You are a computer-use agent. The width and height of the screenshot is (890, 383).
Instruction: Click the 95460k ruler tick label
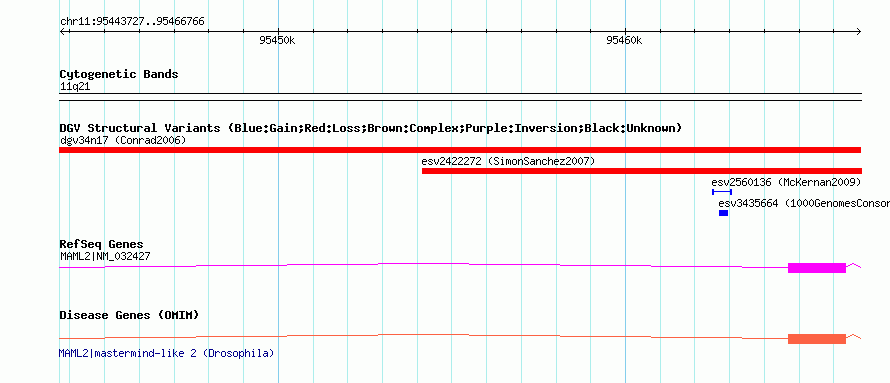tap(624, 40)
